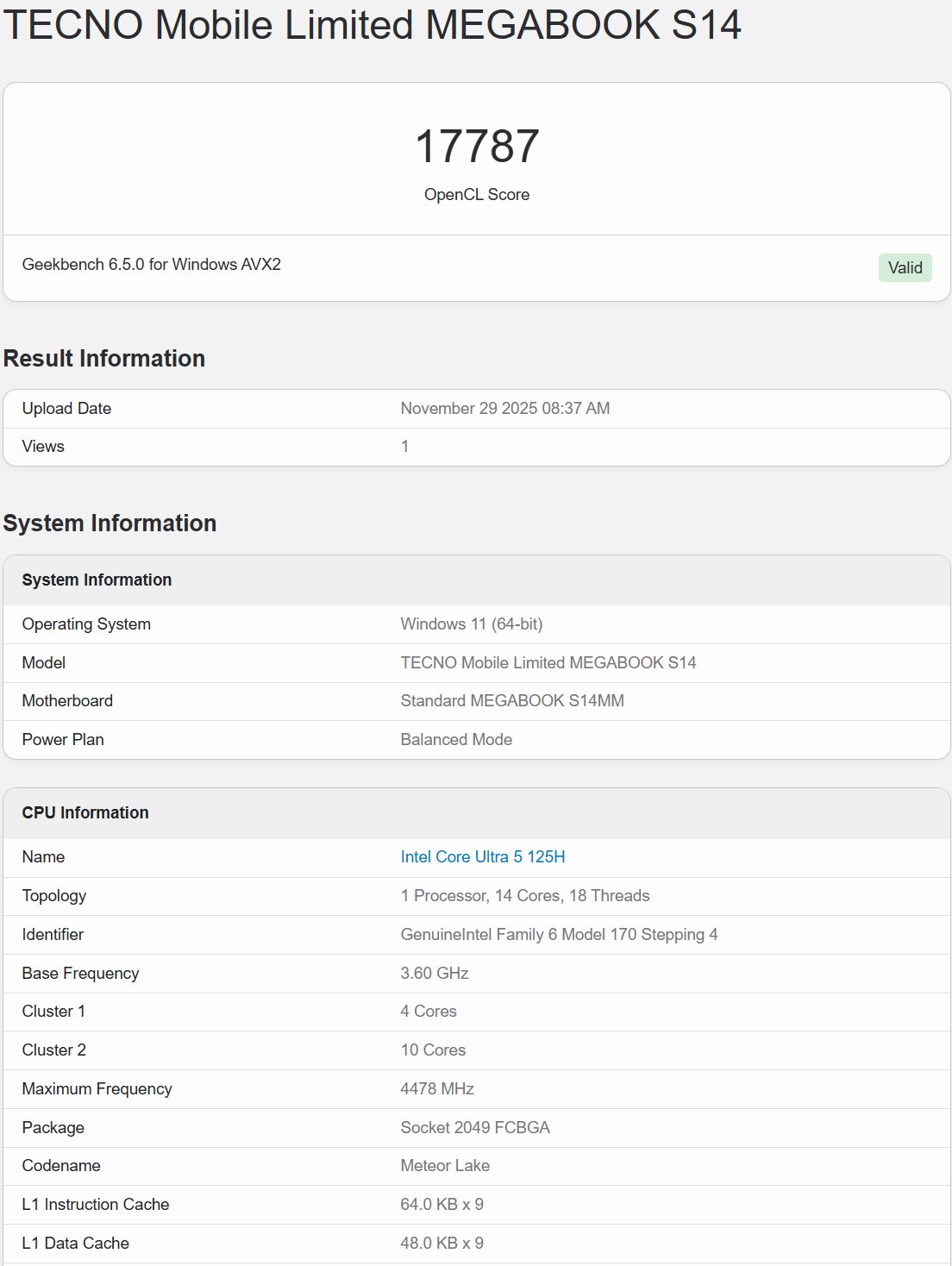The width and height of the screenshot is (952, 1266).
Task: Click the green Valid badge
Action: coord(905,267)
